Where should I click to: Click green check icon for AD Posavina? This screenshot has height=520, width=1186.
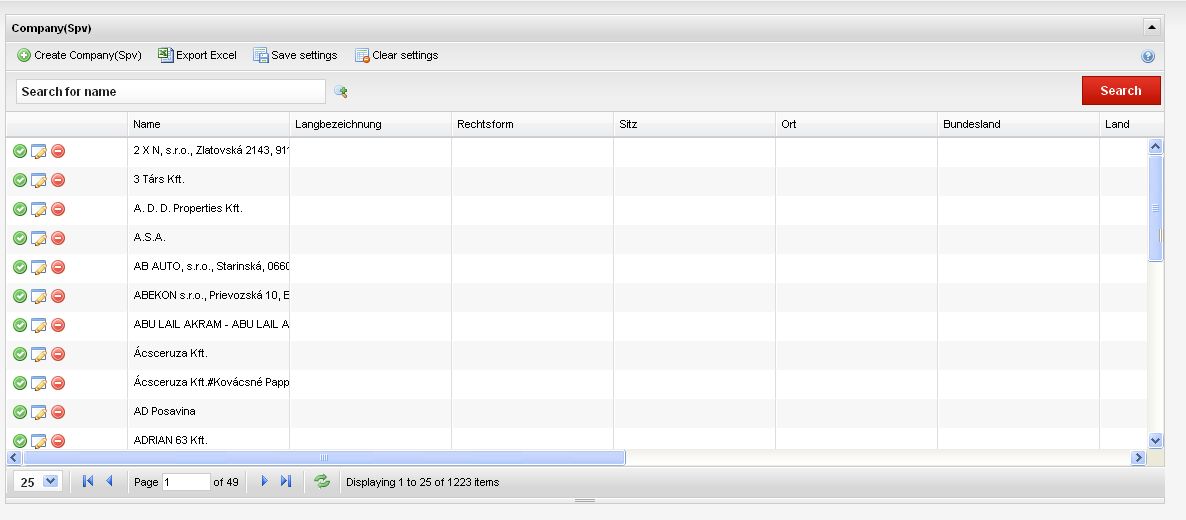20,412
